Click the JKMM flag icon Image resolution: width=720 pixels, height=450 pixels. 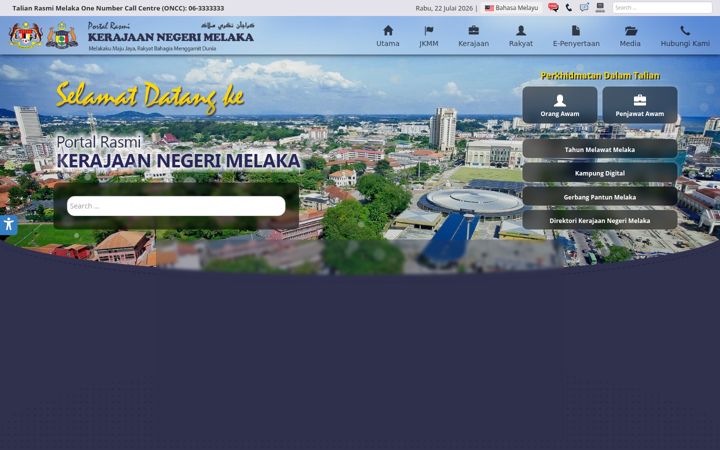(429, 30)
